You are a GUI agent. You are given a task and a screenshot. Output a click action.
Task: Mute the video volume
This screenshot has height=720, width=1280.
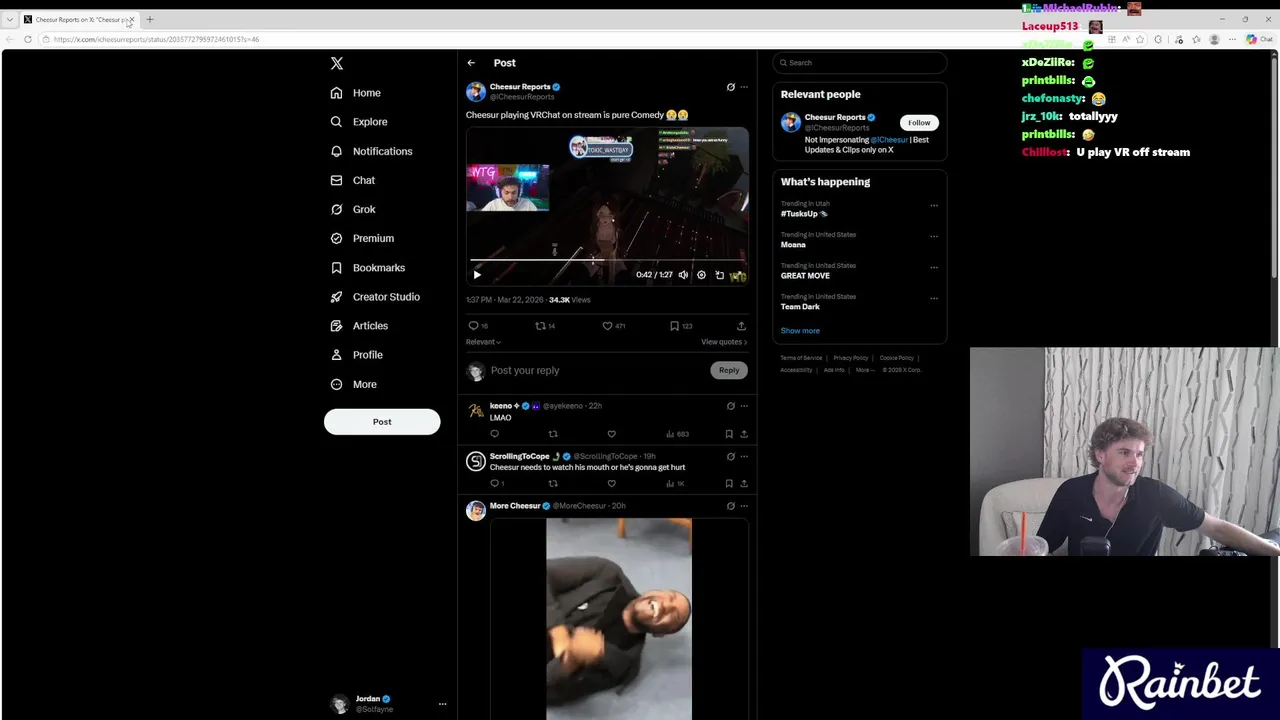pos(683,275)
